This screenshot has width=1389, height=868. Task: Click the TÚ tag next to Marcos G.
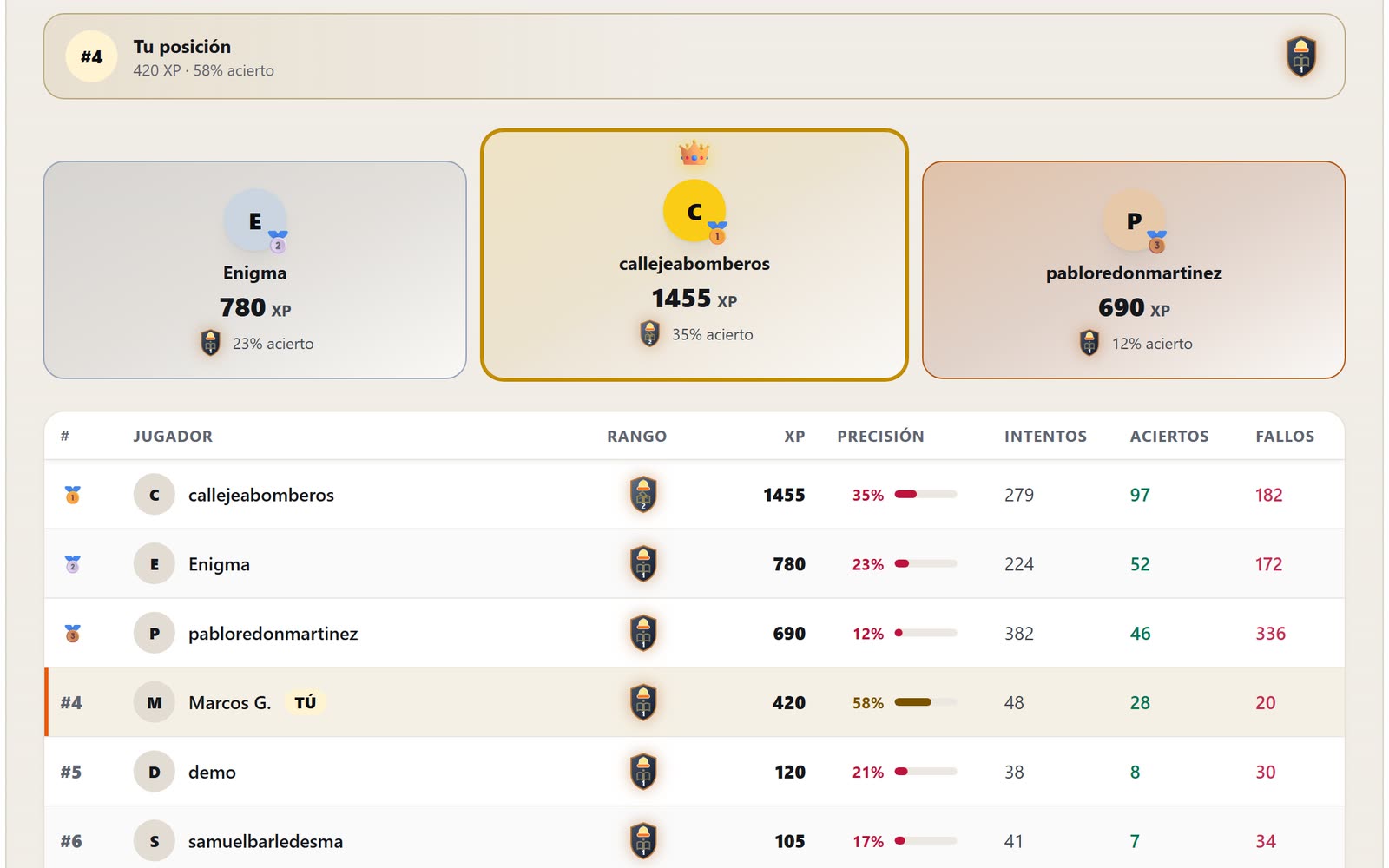(305, 702)
